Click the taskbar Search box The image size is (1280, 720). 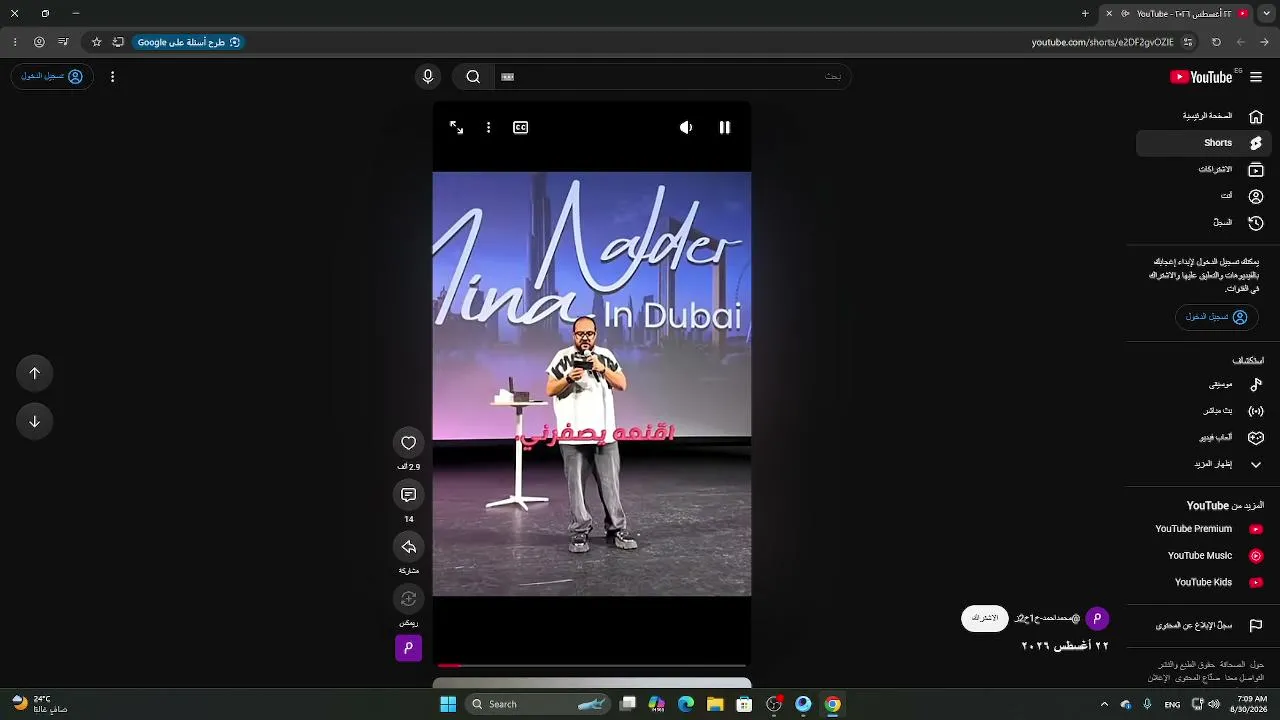[x=539, y=704]
